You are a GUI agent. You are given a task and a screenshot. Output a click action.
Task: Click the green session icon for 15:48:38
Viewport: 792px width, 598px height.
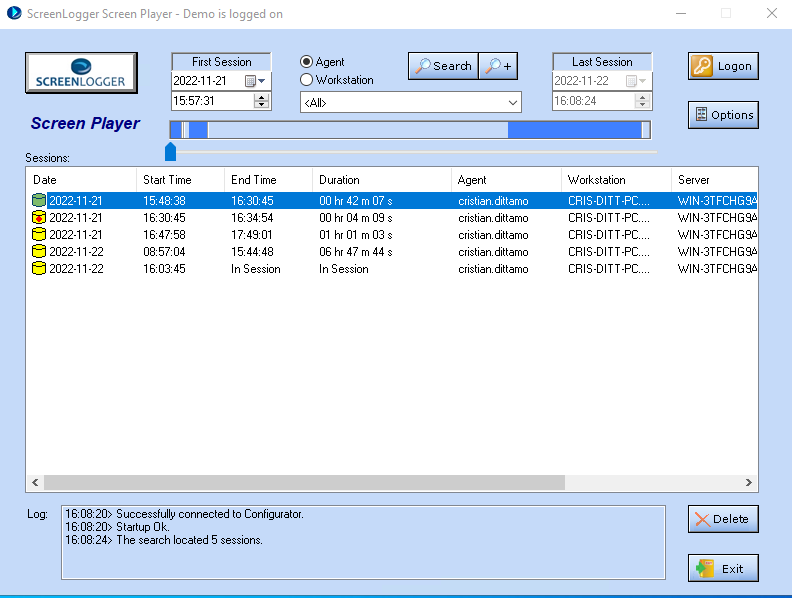(39, 201)
